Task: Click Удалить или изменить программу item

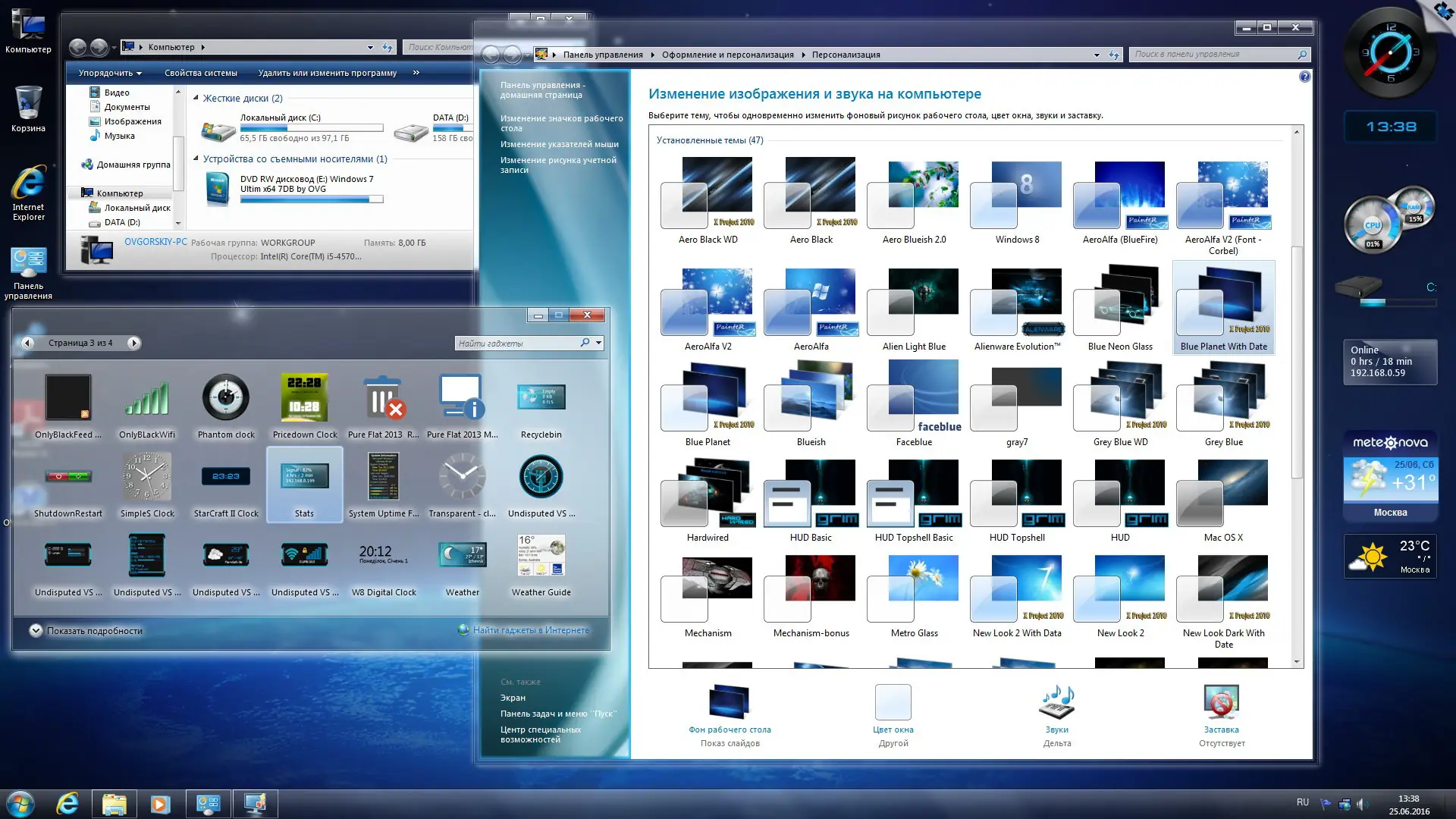Action: pyautogui.click(x=327, y=73)
